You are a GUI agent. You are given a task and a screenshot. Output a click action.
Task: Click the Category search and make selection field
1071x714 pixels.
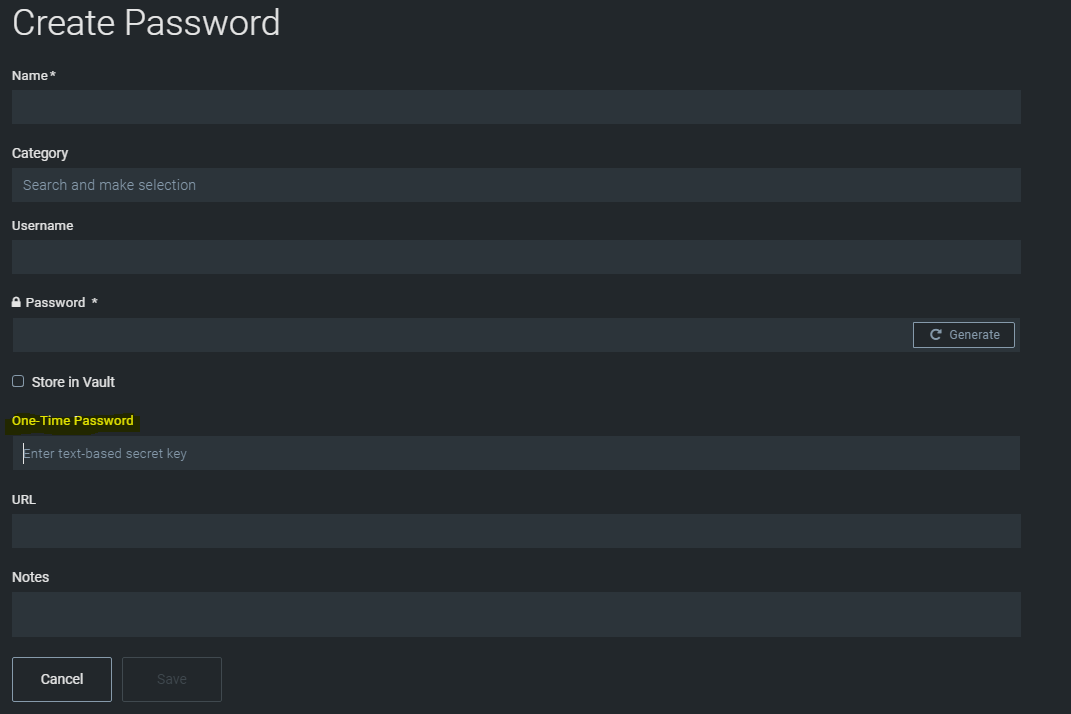pos(515,185)
